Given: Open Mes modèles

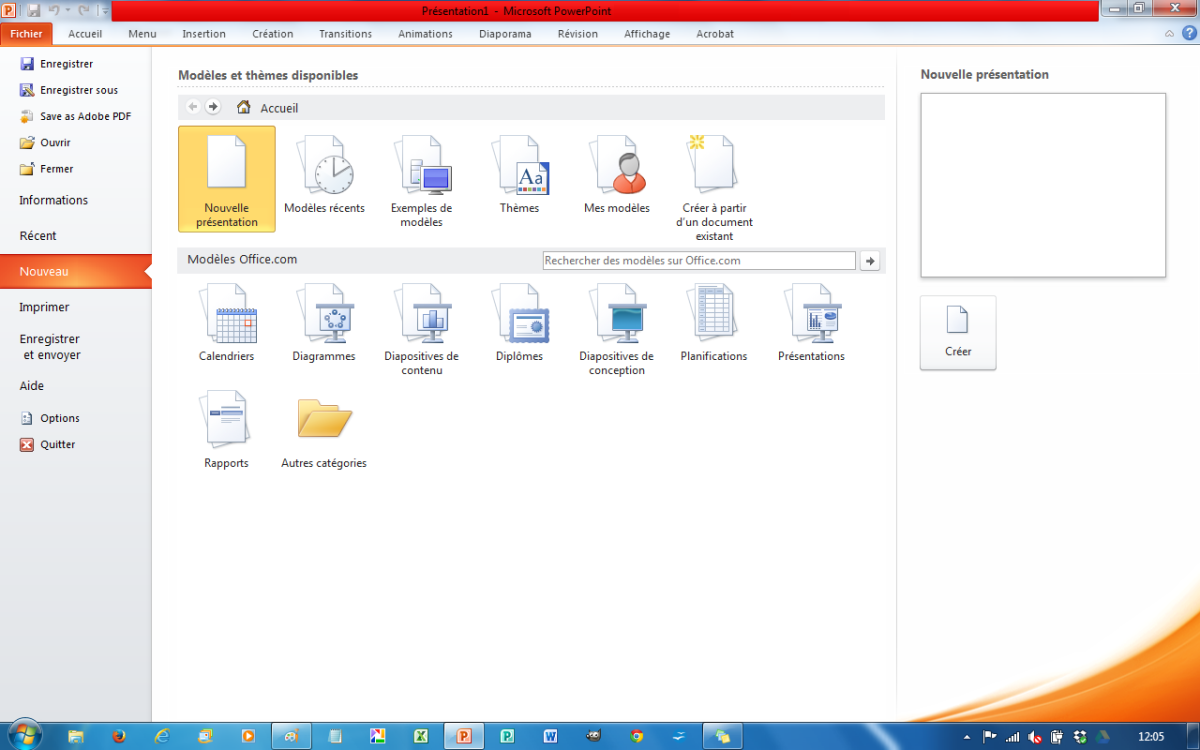Looking at the screenshot, I should tap(617, 175).
